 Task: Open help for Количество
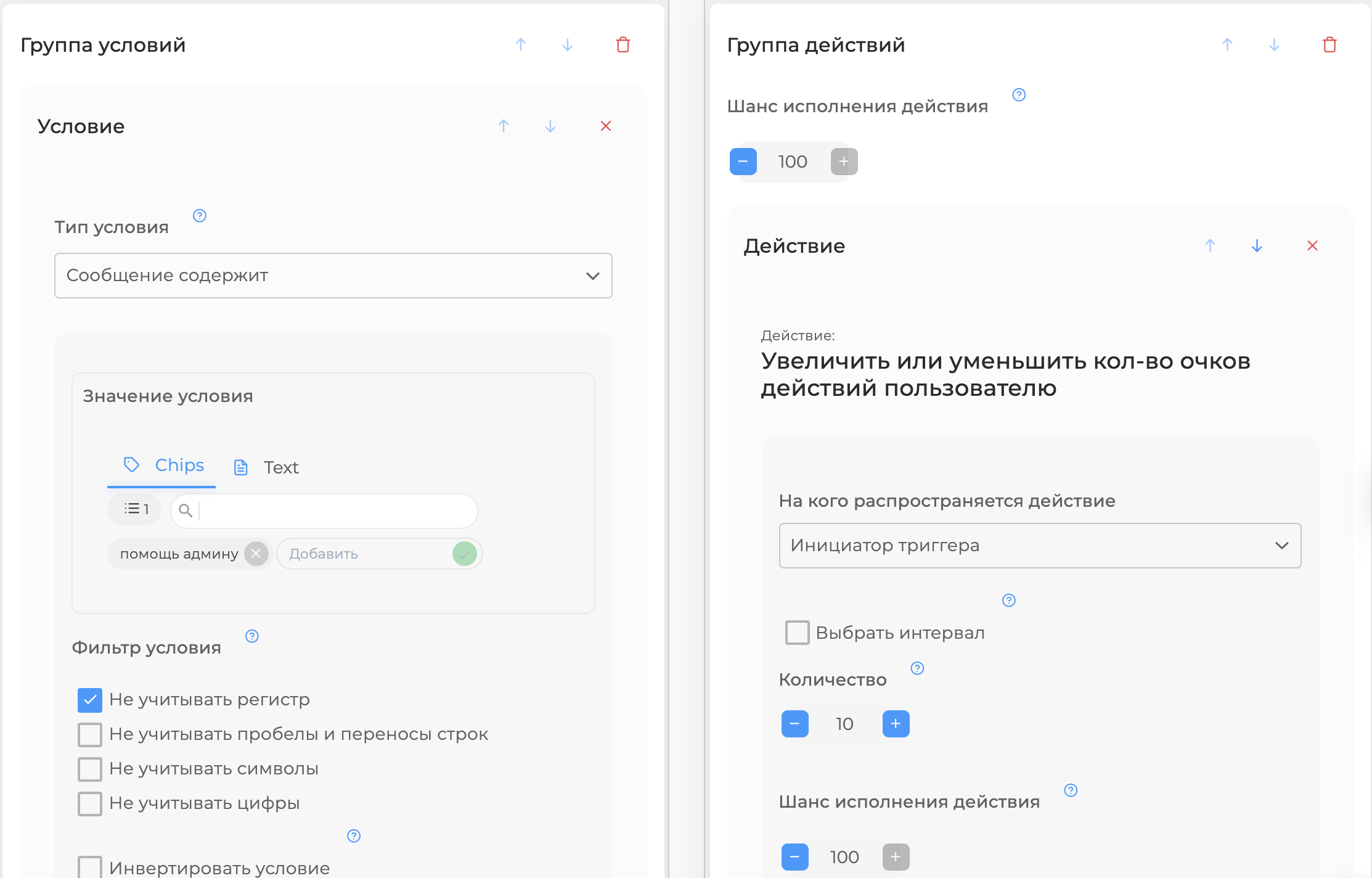pyautogui.click(x=918, y=668)
